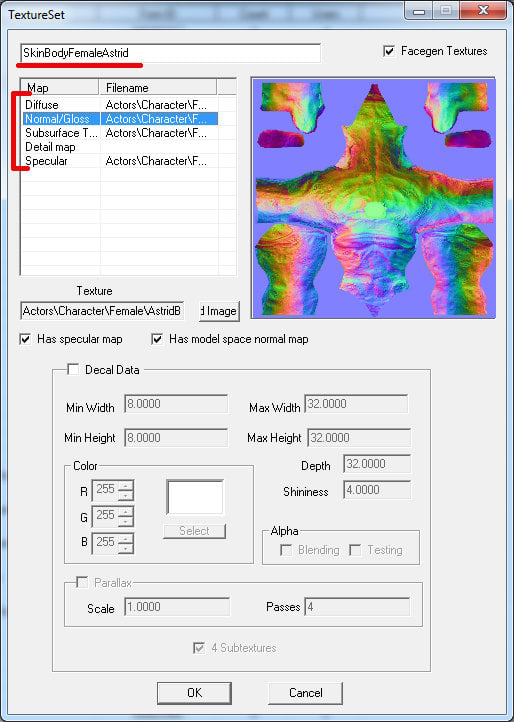514x722 pixels.
Task: Click the G color value field
Action: pyautogui.click(x=105, y=516)
